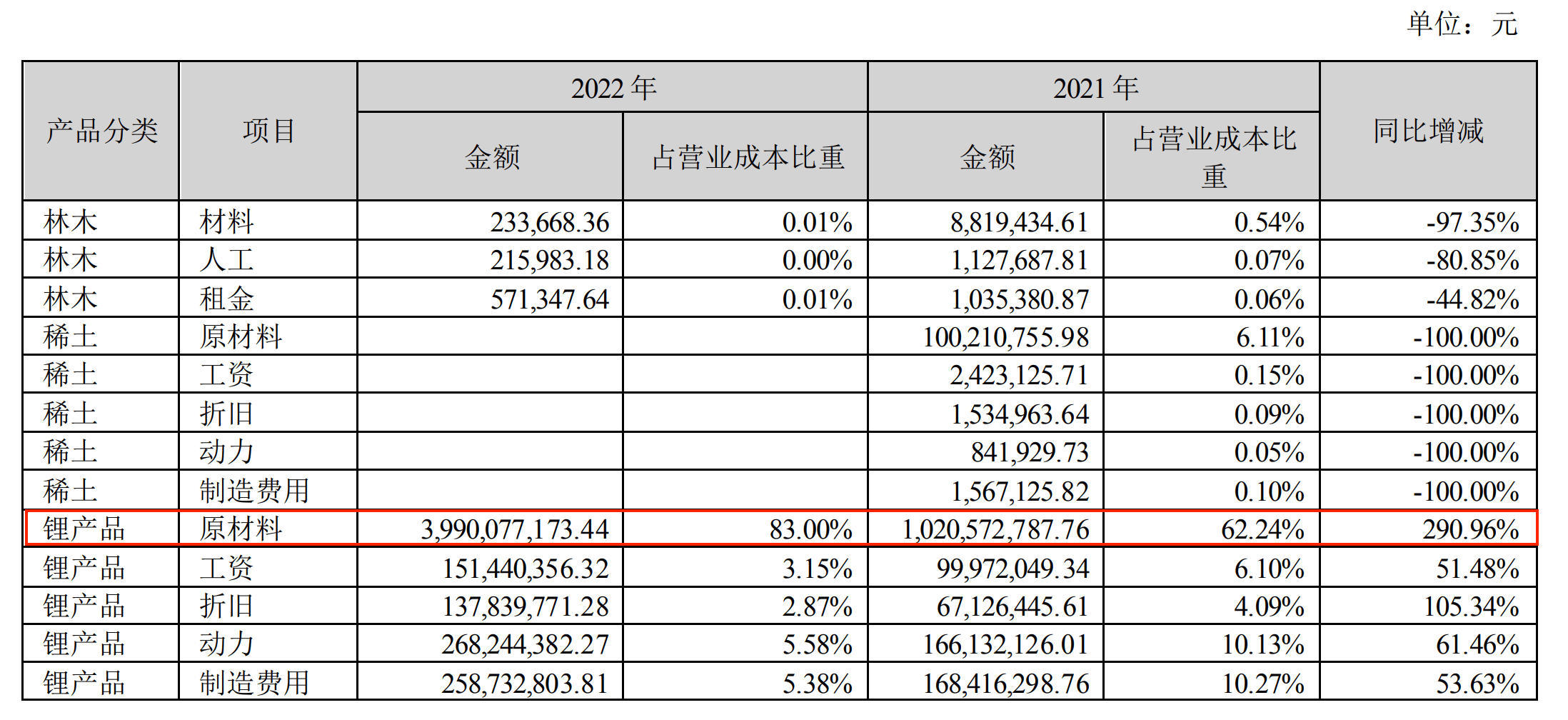Click 折旧 in the 稀土 row

[x=226, y=414]
